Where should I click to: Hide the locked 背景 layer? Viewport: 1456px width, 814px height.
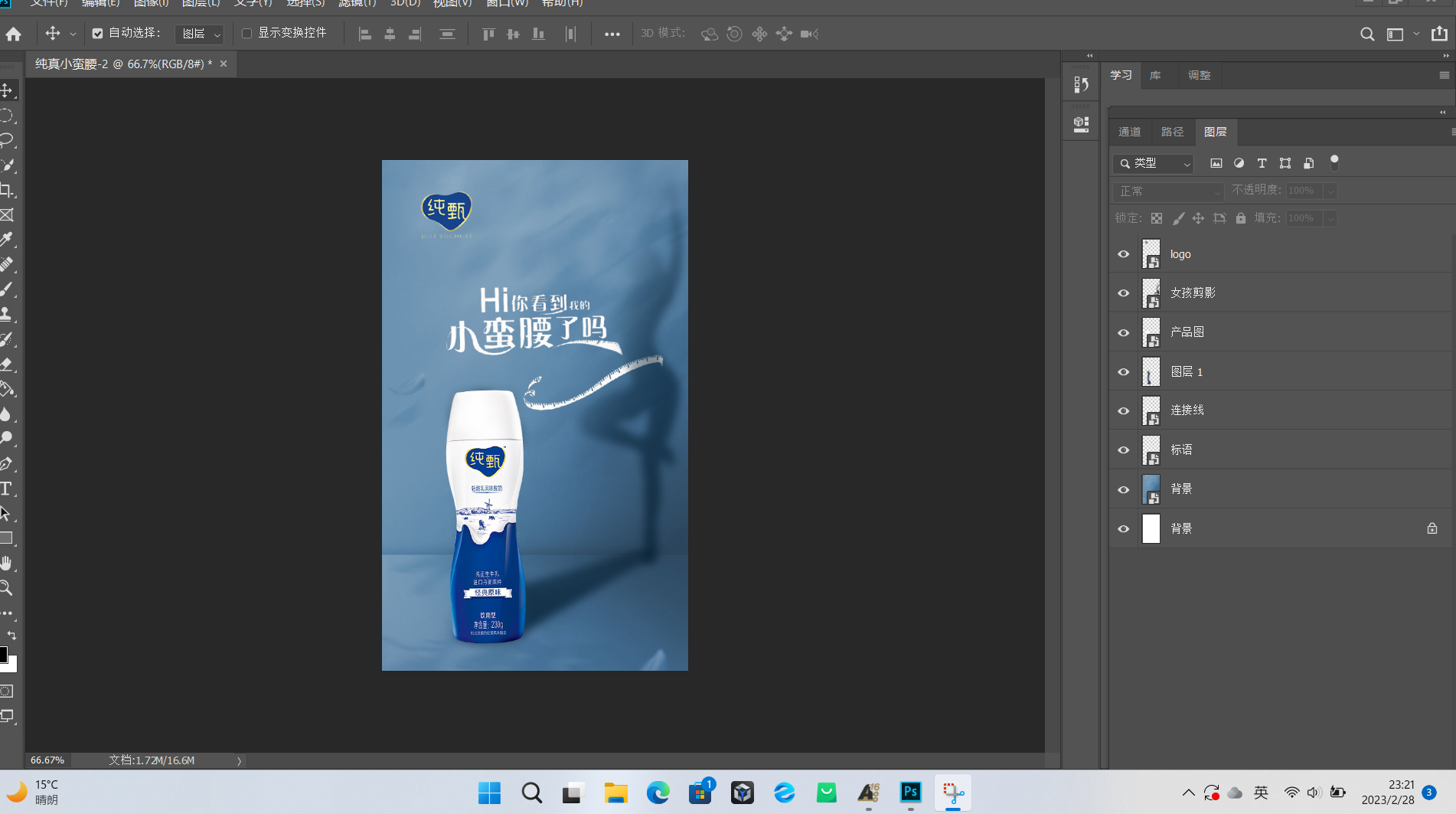[x=1124, y=529]
